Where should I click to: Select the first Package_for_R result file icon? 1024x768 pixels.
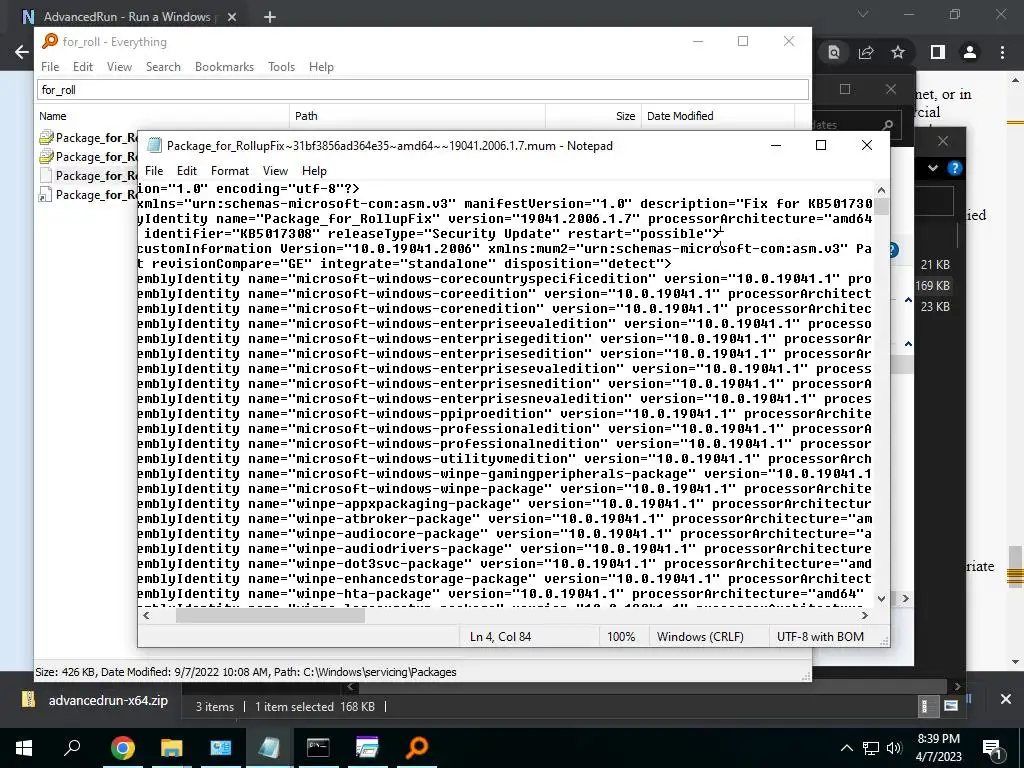46,137
